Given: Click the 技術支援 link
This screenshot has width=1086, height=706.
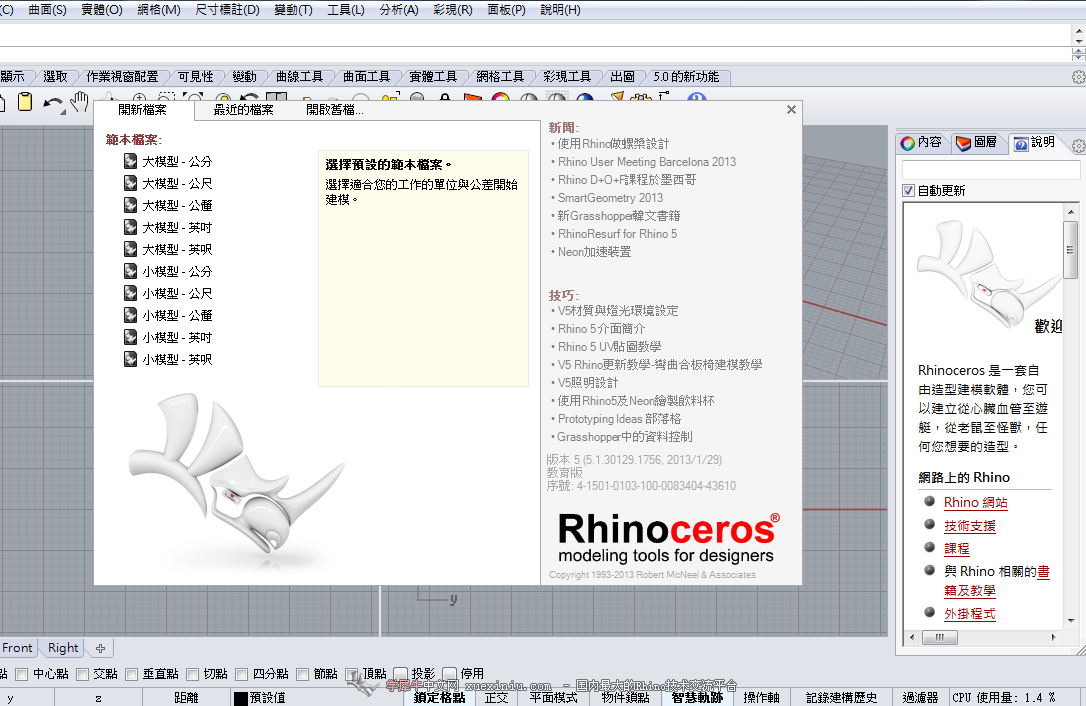Looking at the screenshot, I should [x=970, y=526].
